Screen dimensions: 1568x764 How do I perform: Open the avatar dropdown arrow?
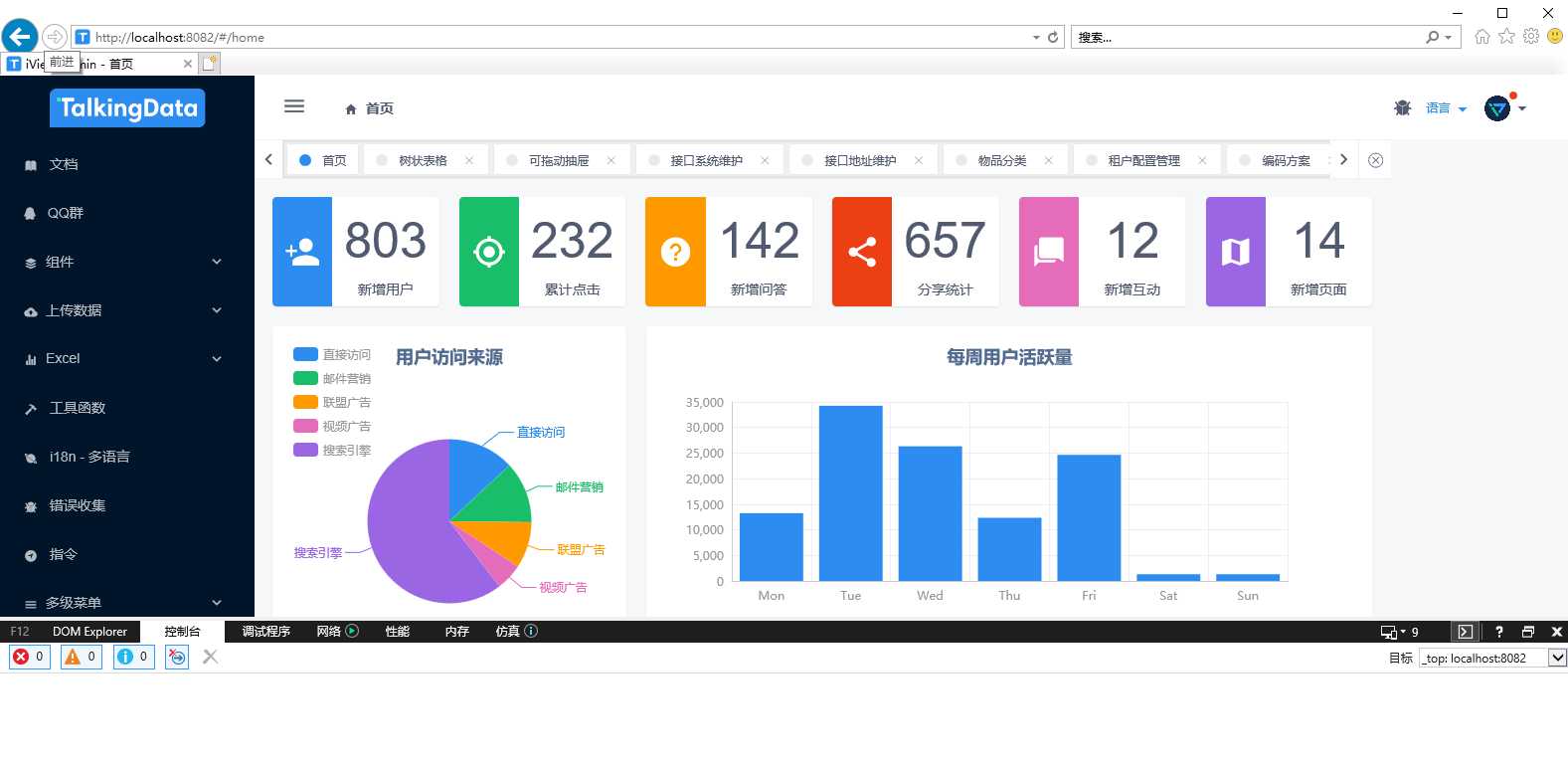[1522, 108]
